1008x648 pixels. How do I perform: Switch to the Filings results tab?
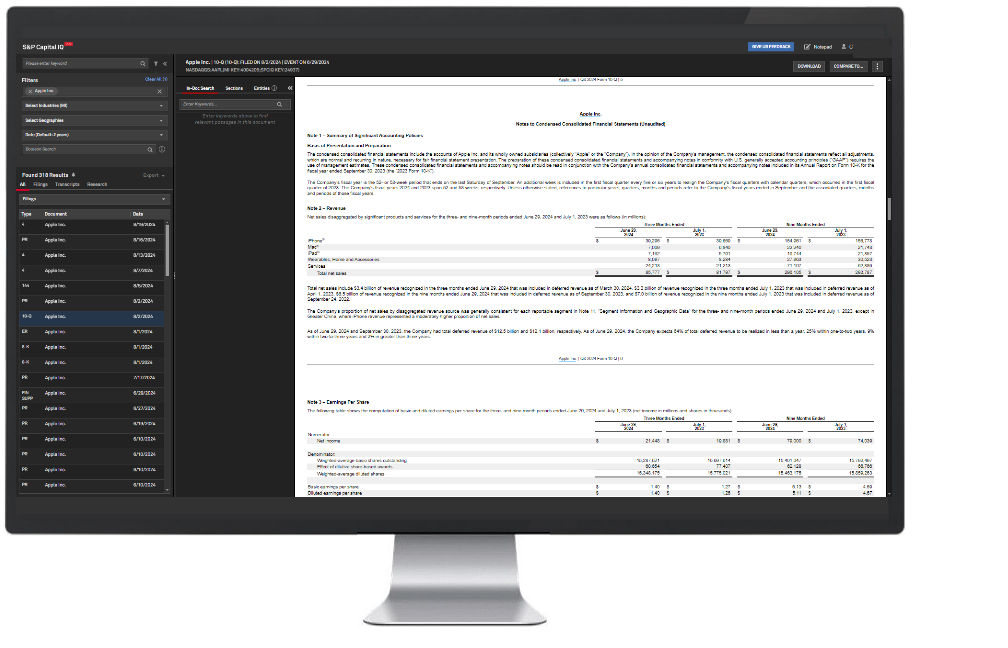pos(40,184)
